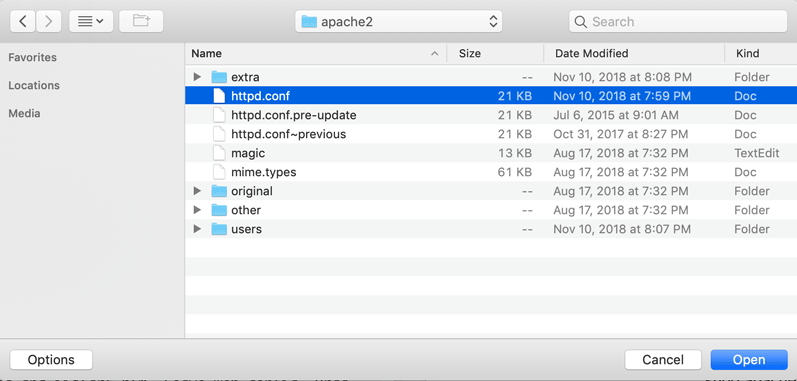The width and height of the screenshot is (797, 381).
Task: Select the httpd.conf file name
Action: pyautogui.click(x=261, y=96)
